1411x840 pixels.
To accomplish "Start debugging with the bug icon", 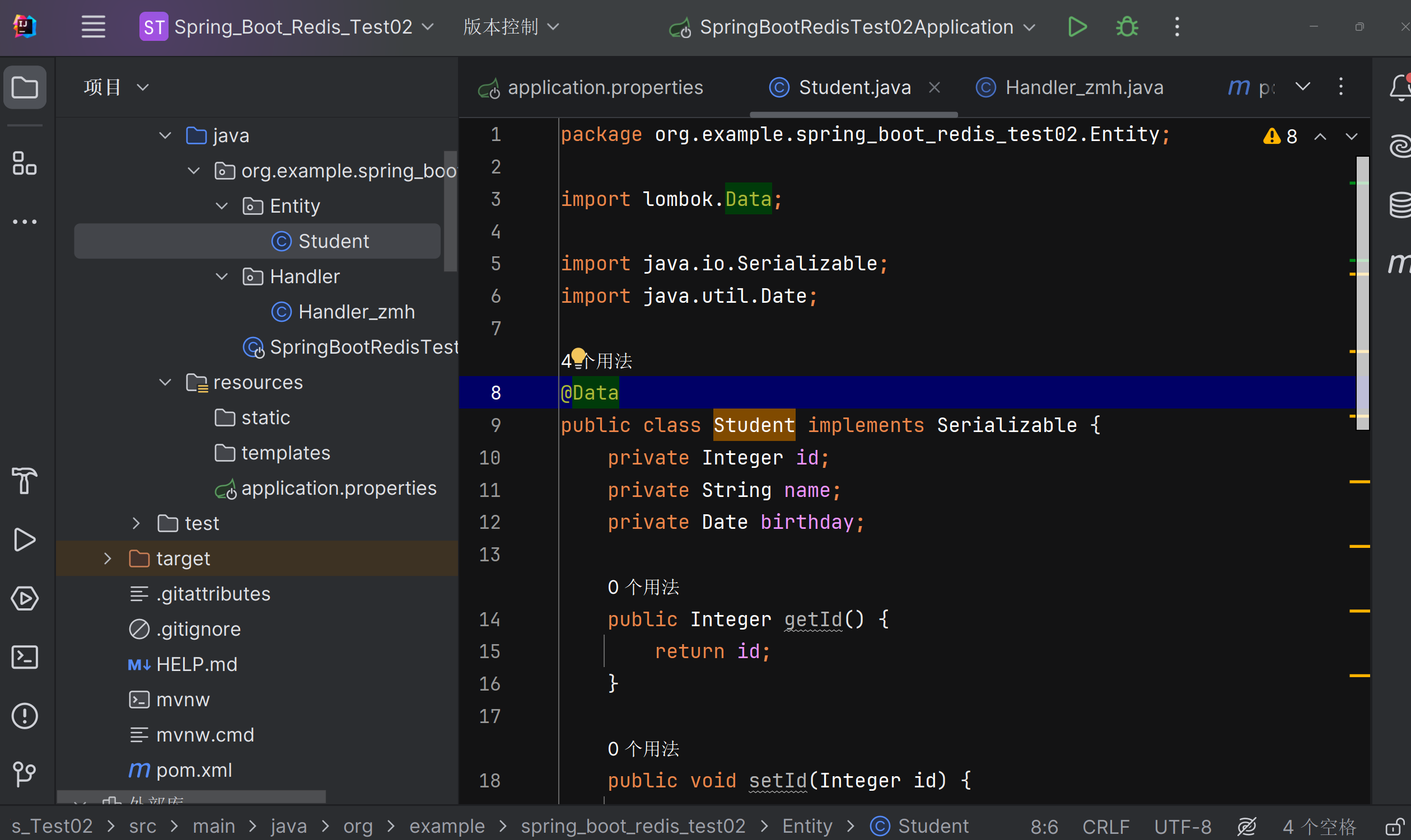I will [1127, 27].
